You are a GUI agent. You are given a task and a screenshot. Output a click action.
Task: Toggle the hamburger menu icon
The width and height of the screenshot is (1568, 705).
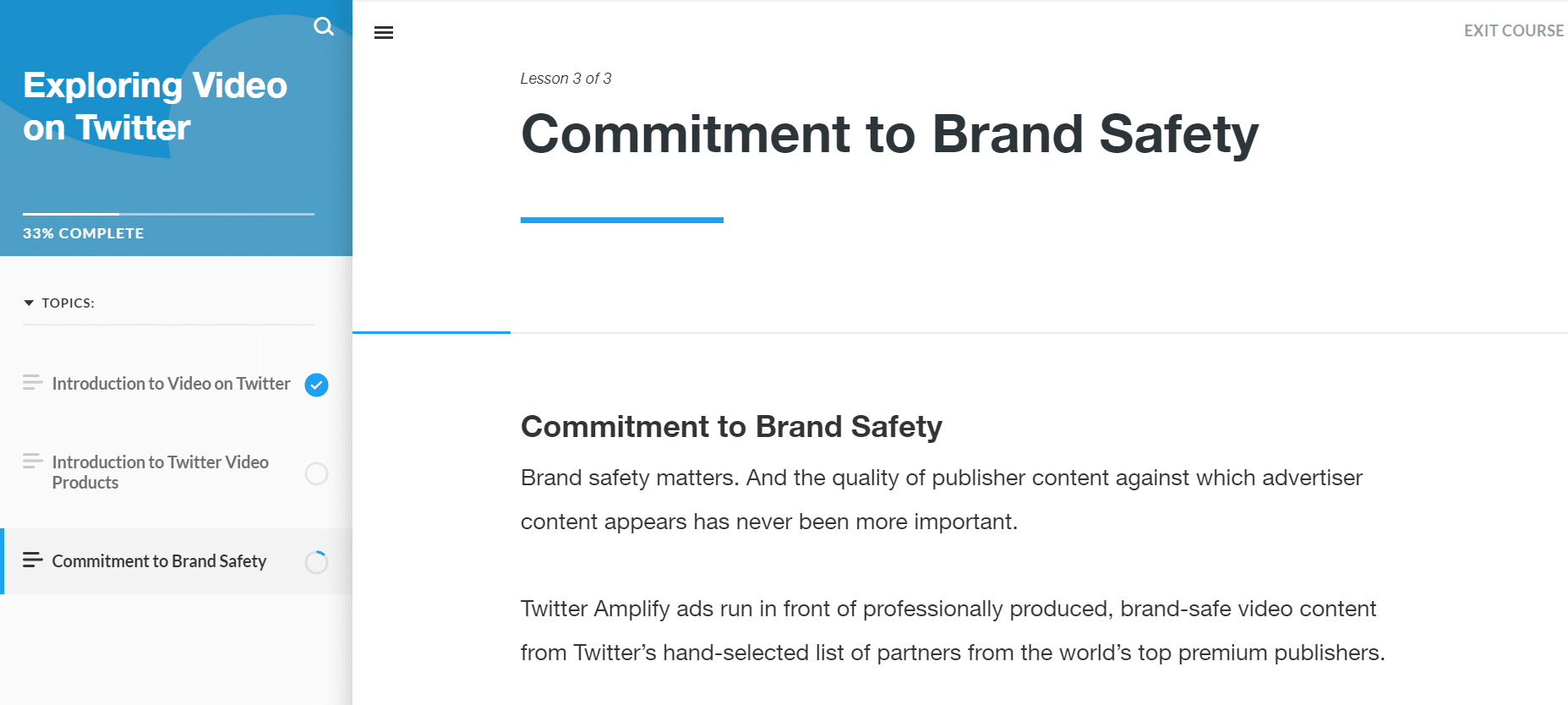[x=384, y=33]
